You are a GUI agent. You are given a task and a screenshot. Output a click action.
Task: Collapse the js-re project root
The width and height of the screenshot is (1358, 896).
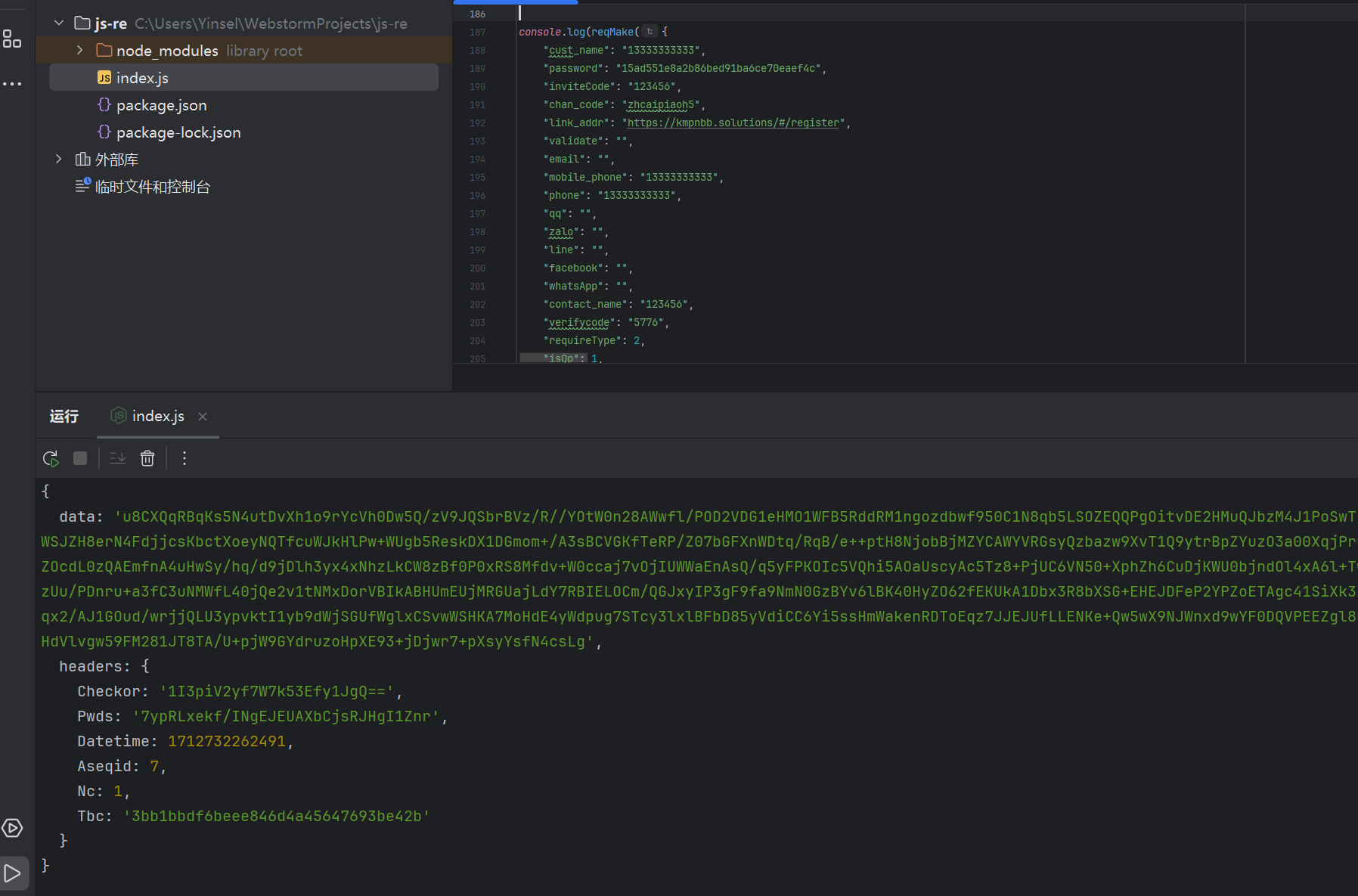tap(59, 23)
